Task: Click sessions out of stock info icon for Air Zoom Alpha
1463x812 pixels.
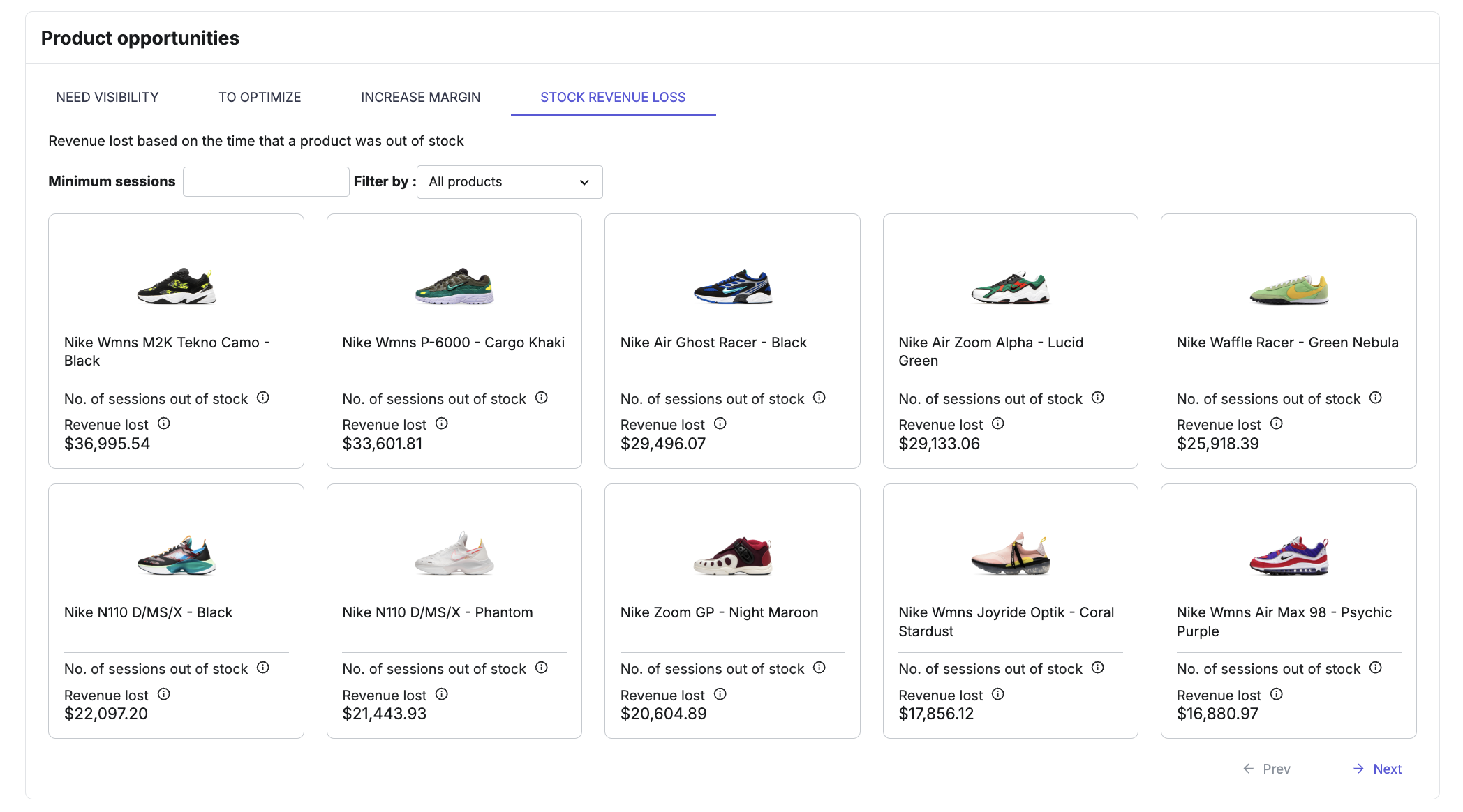Action: coord(1098,398)
